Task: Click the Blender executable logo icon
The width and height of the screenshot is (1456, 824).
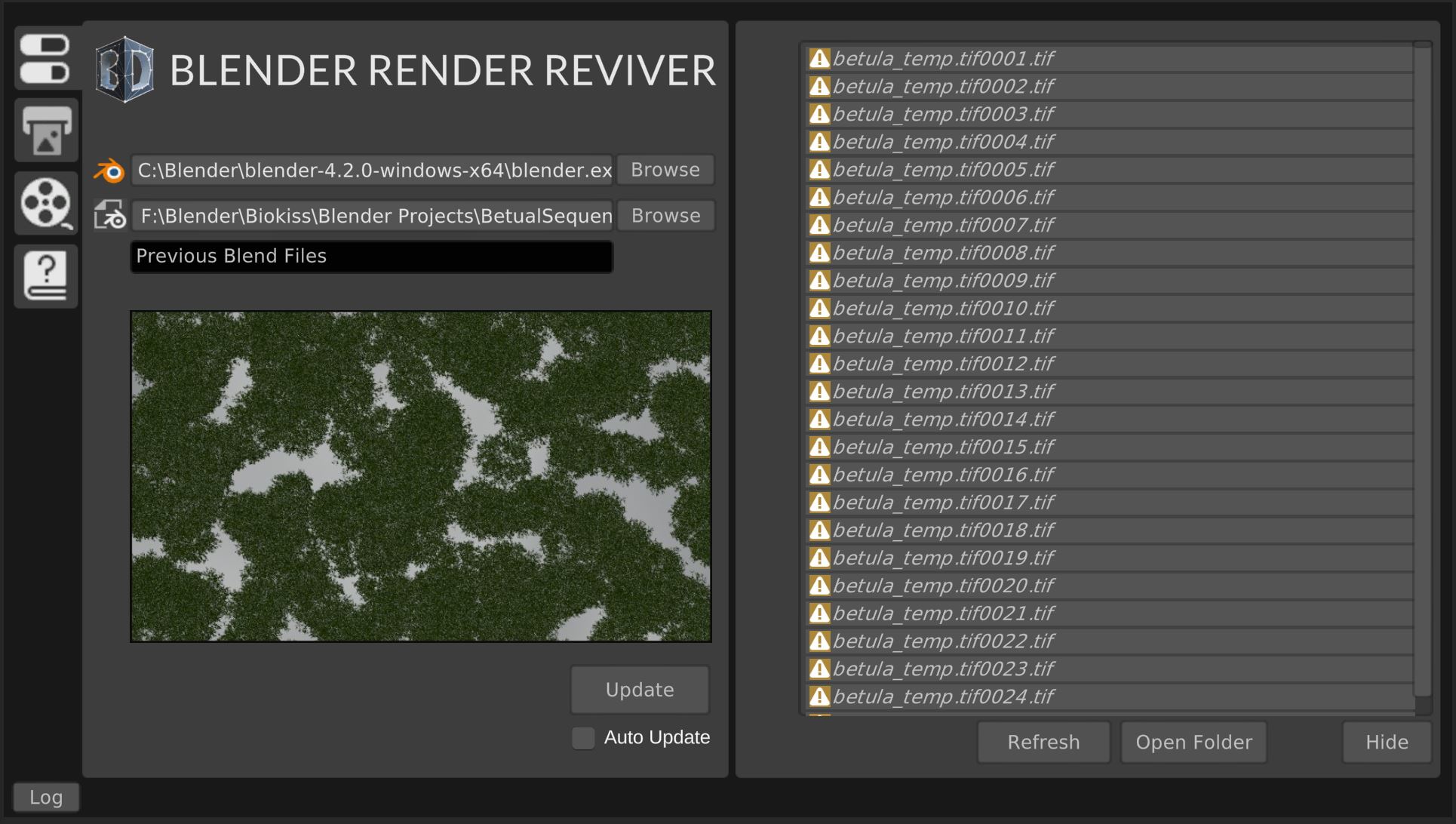Action: click(109, 171)
